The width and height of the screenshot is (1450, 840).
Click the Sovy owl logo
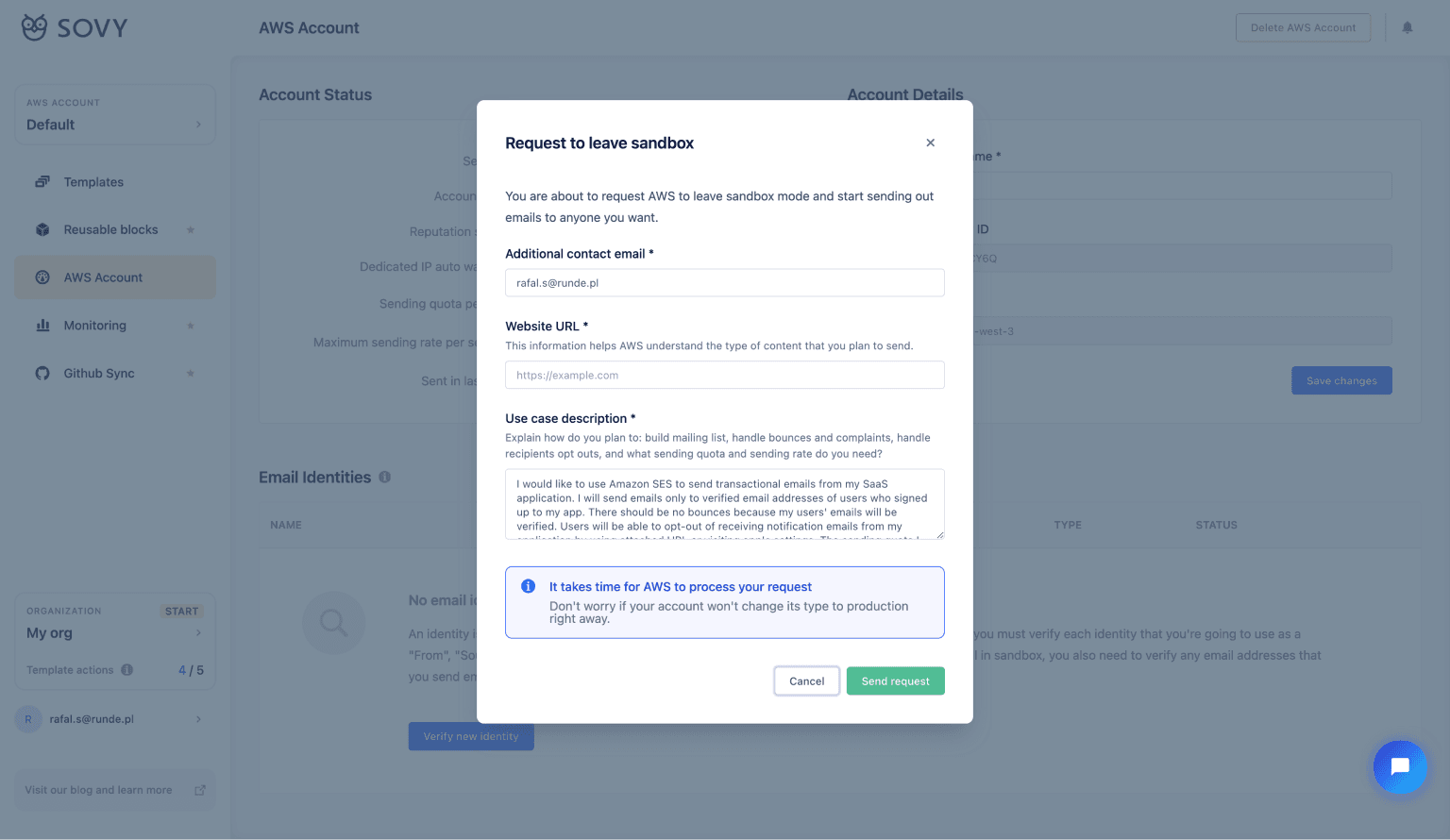click(x=35, y=27)
